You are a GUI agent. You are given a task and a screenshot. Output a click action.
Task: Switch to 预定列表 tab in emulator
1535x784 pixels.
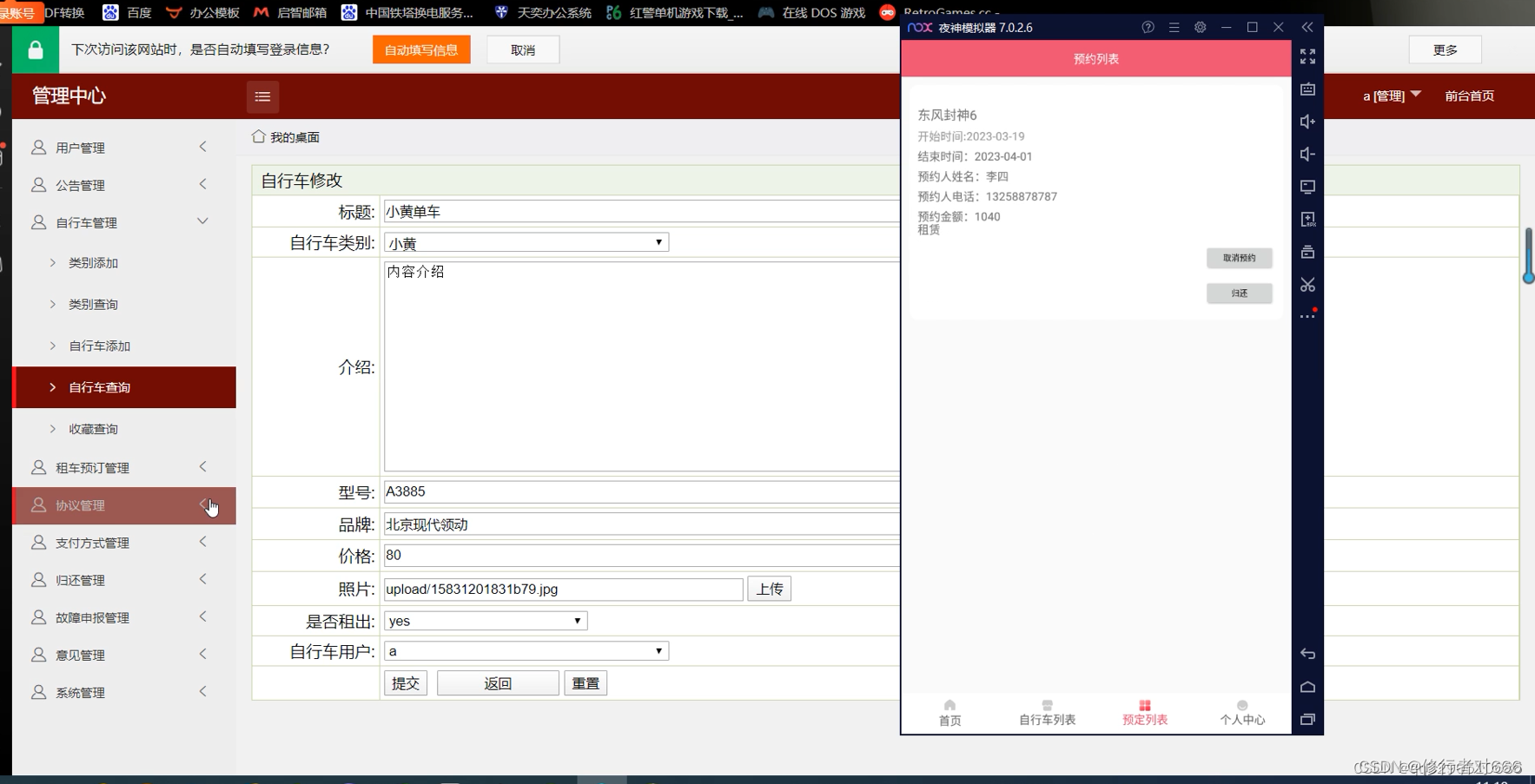click(1144, 713)
